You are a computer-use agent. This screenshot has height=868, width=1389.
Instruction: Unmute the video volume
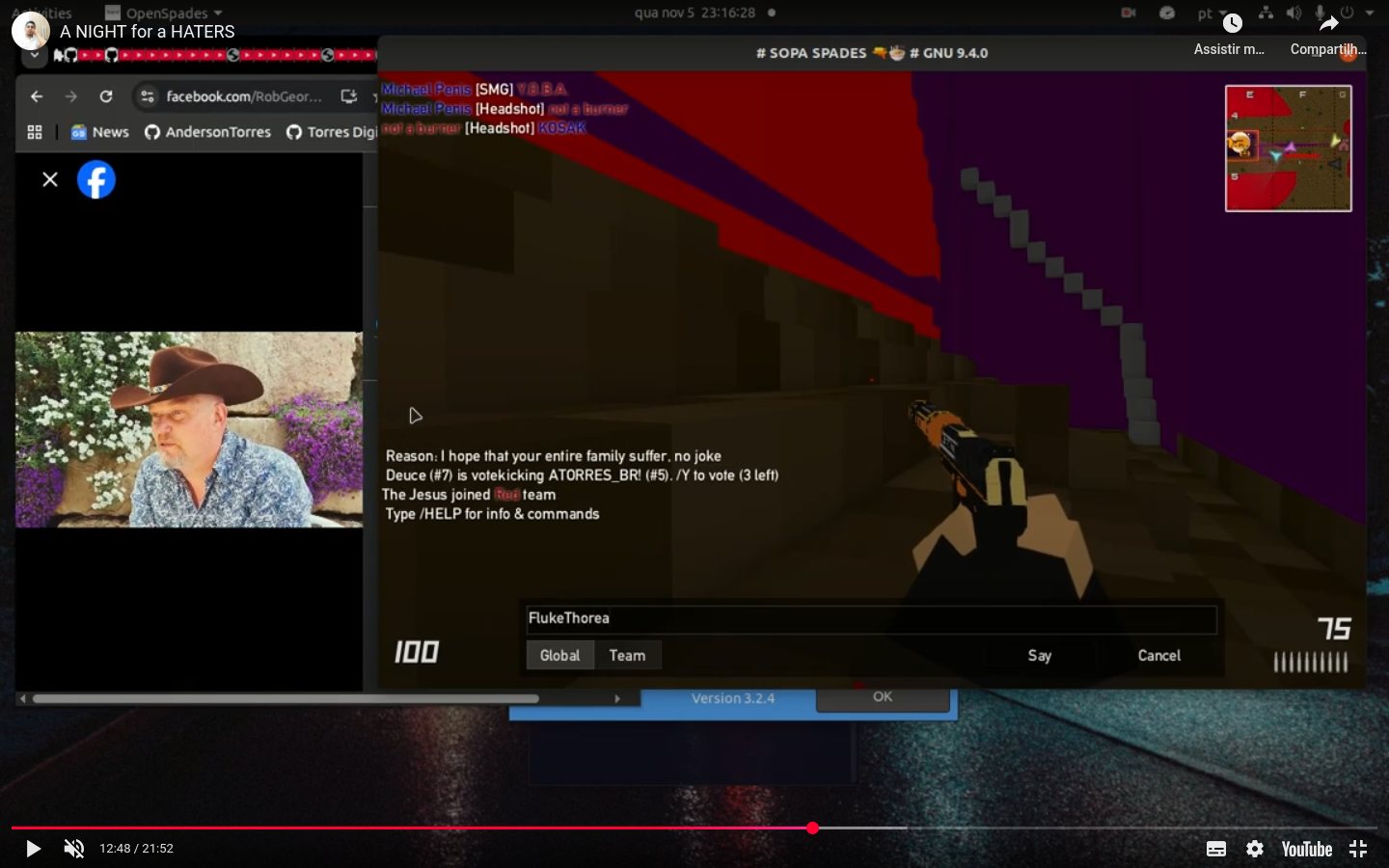[x=74, y=849]
